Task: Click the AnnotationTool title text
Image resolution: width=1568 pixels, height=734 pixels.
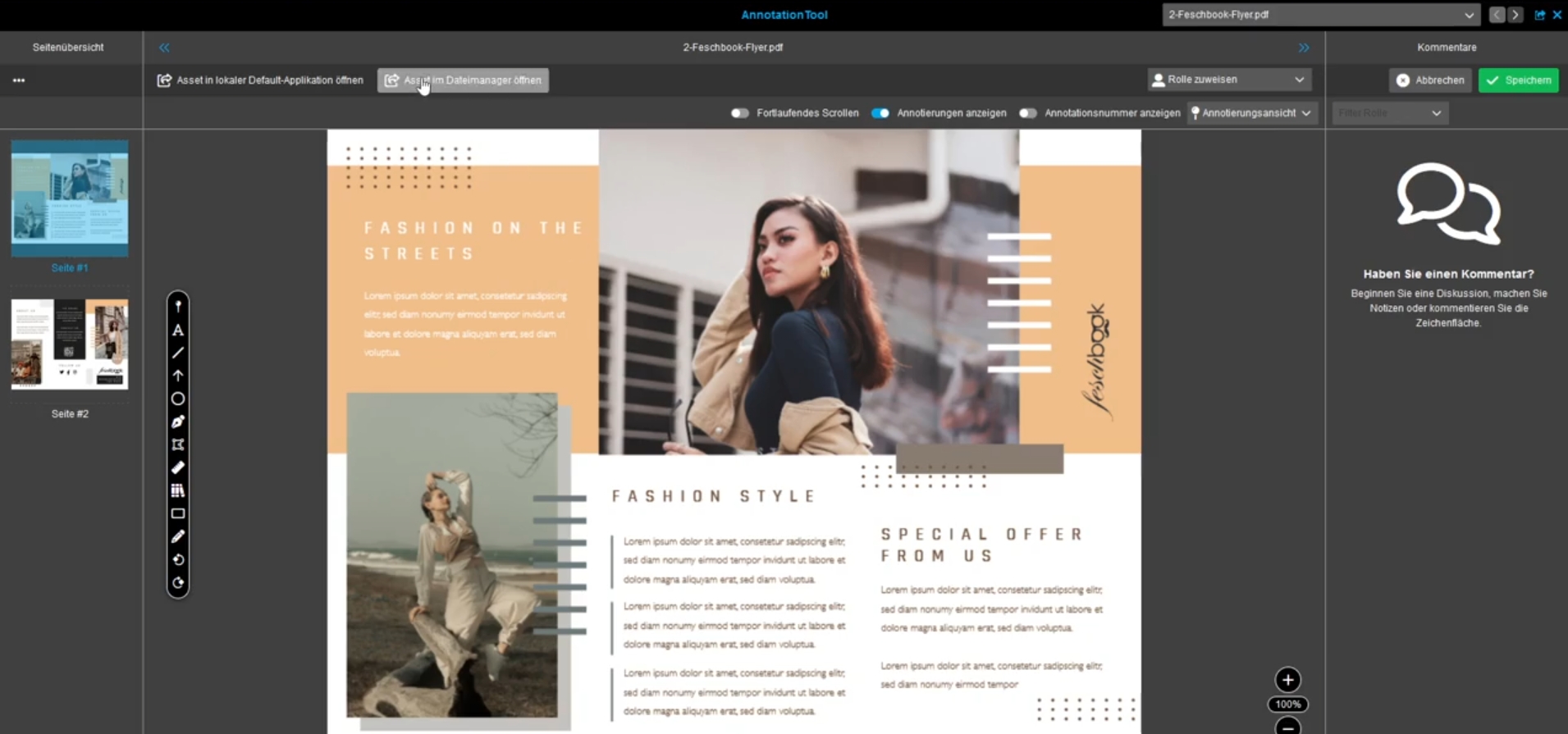Action: coord(784,15)
